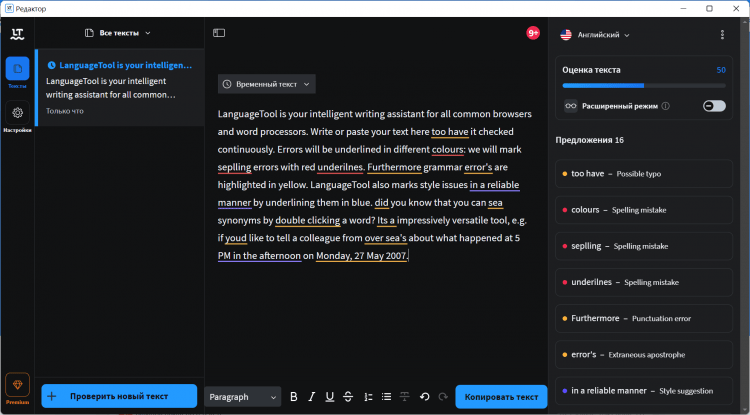Click the underlined 'PM in the afternoon' phrase

point(259,256)
